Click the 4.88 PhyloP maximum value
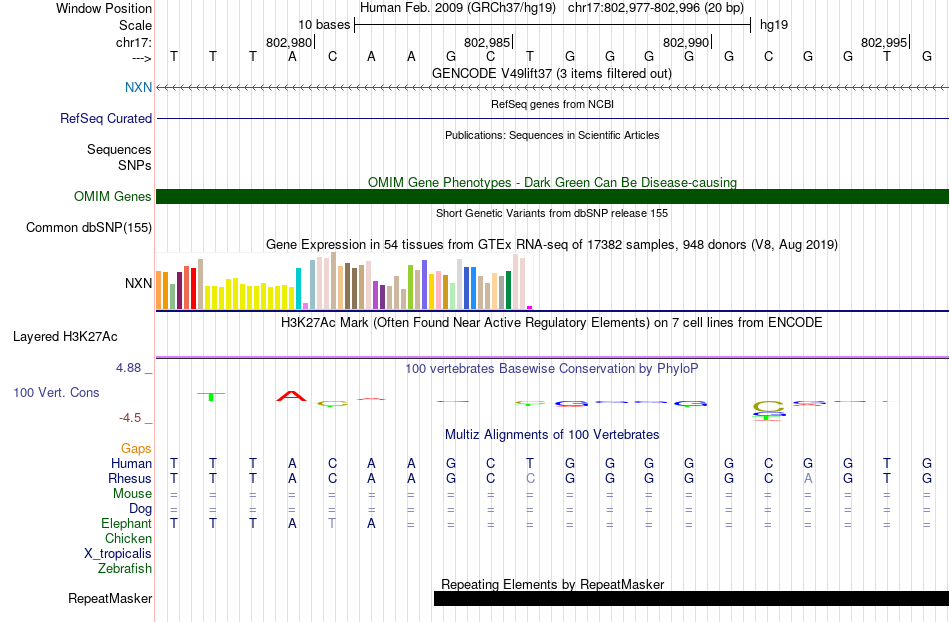 pyautogui.click(x=128, y=368)
